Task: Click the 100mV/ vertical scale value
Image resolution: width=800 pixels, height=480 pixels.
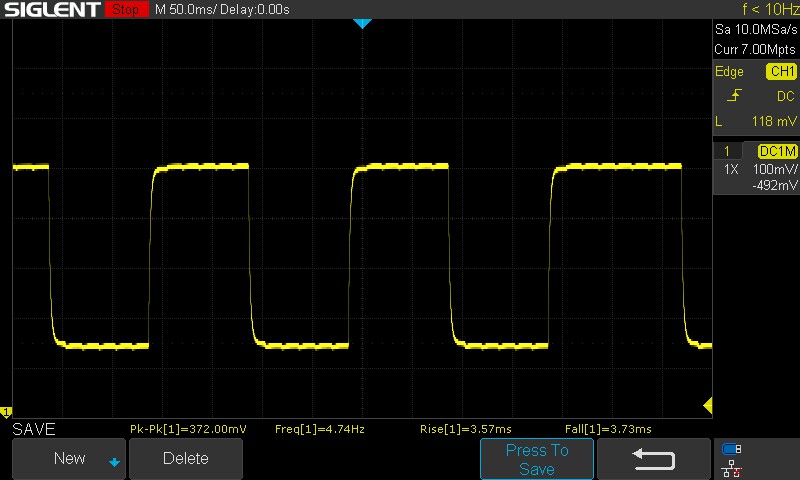Action: point(775,169)
